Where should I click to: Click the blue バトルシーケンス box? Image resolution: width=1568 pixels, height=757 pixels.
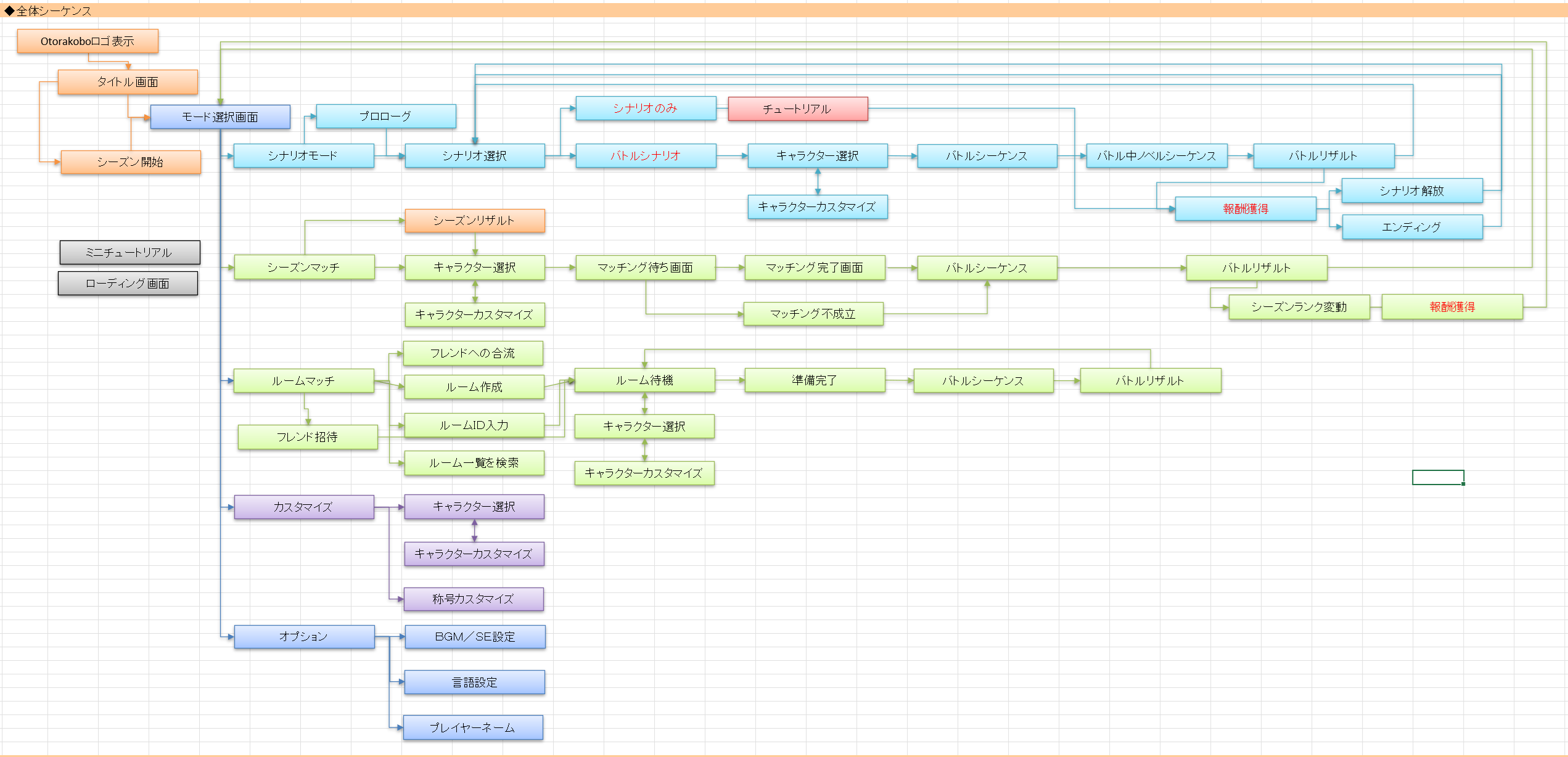pos(987,156)
